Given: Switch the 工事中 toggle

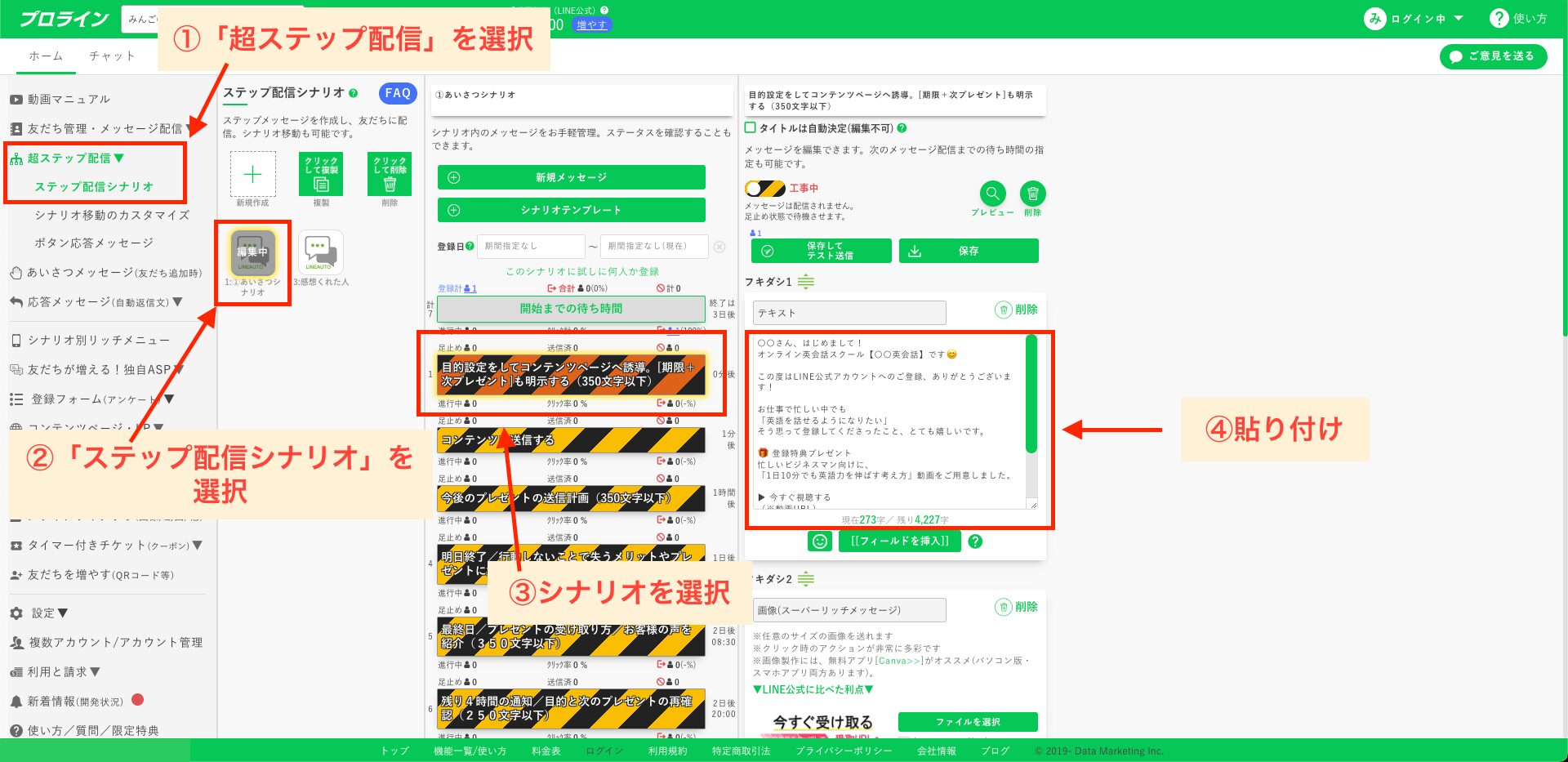Looking at the screenshot, I should (765, 189).
